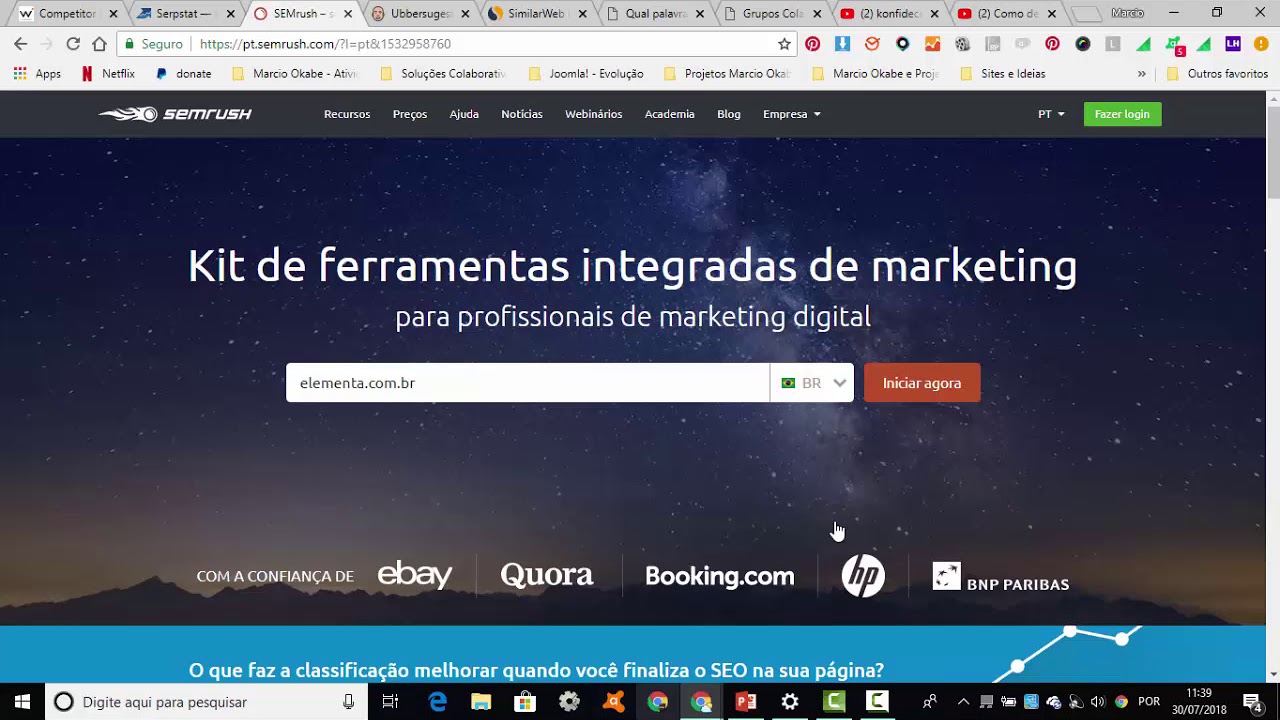Open Sites e Ideias bookmark folder
Image resolution: width=1280 pixels, height=720 pixels.
[1003, 74]
